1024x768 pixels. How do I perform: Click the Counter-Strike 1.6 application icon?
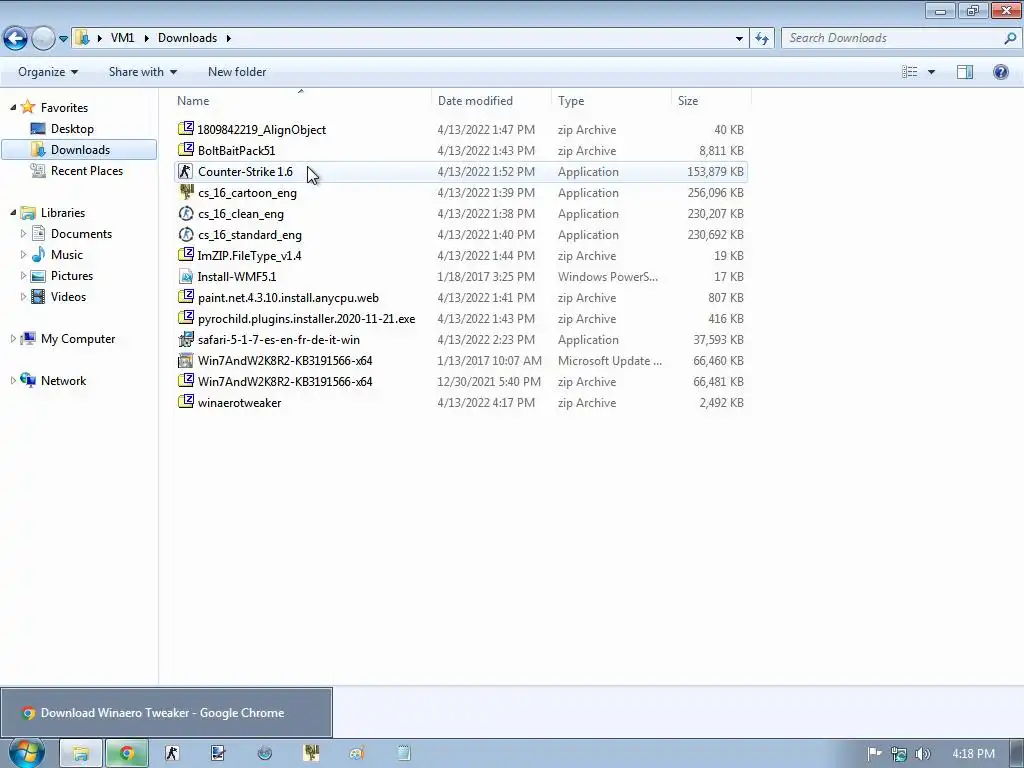tap(186, 171)
